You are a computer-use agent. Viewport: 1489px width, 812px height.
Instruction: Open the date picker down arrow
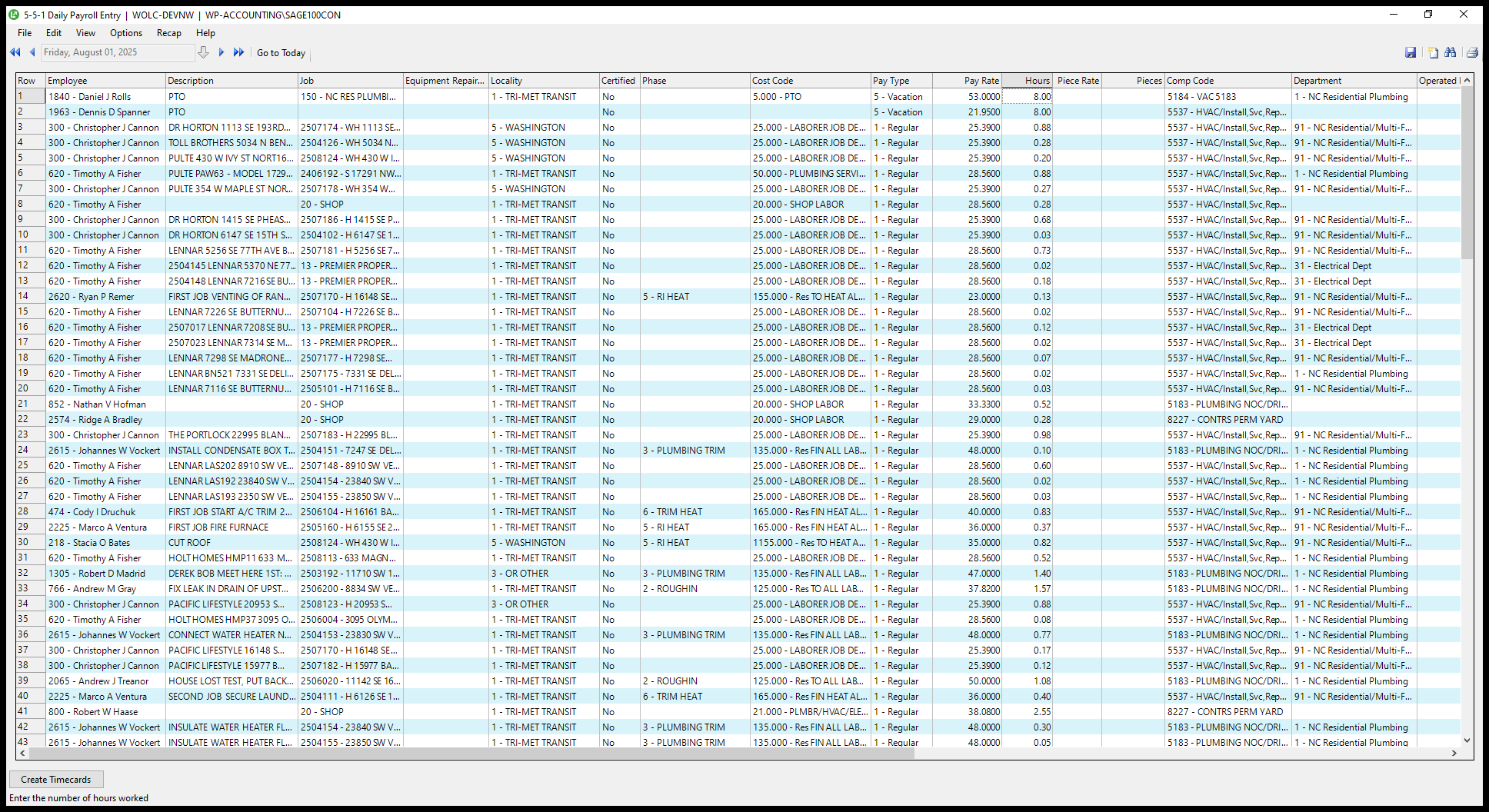(x=203, y=52)
